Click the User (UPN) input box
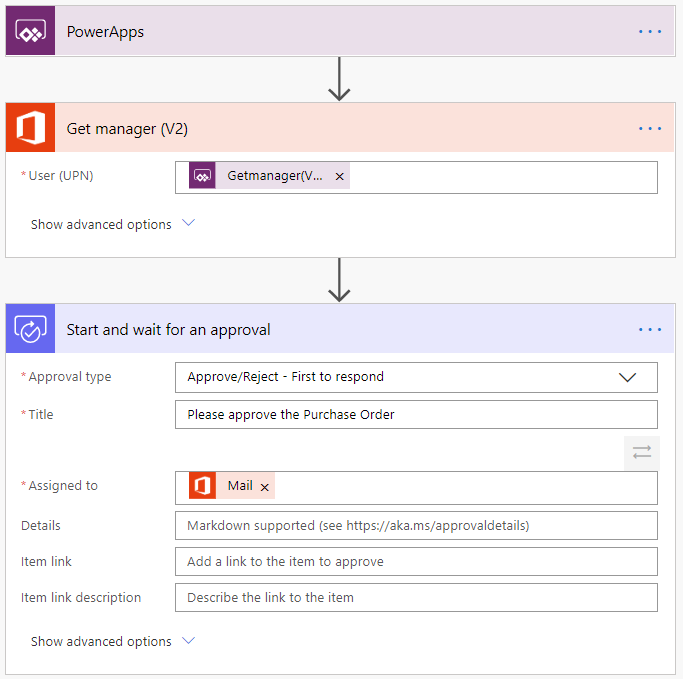 click(416, 178)
